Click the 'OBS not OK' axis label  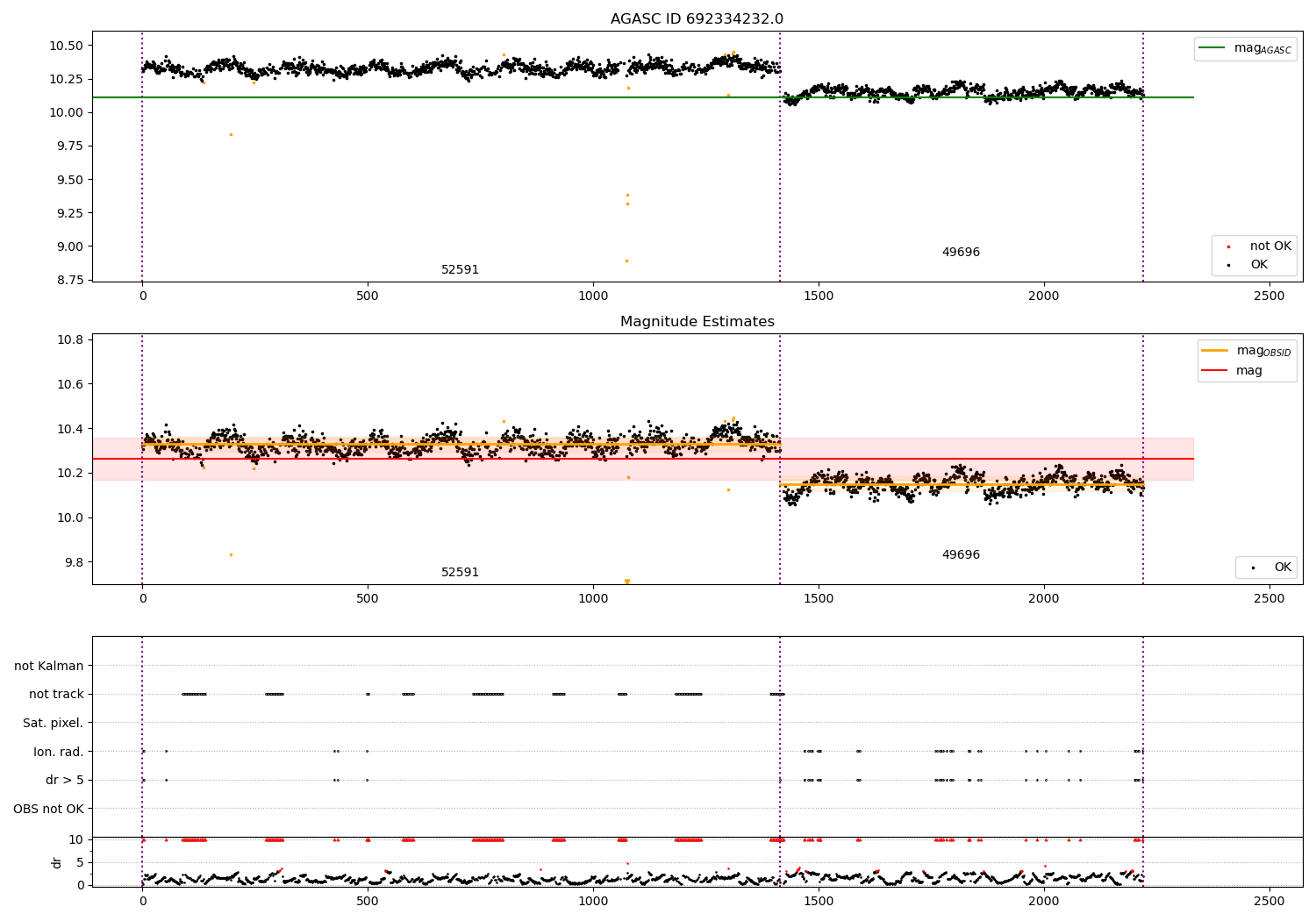(48, 809)
